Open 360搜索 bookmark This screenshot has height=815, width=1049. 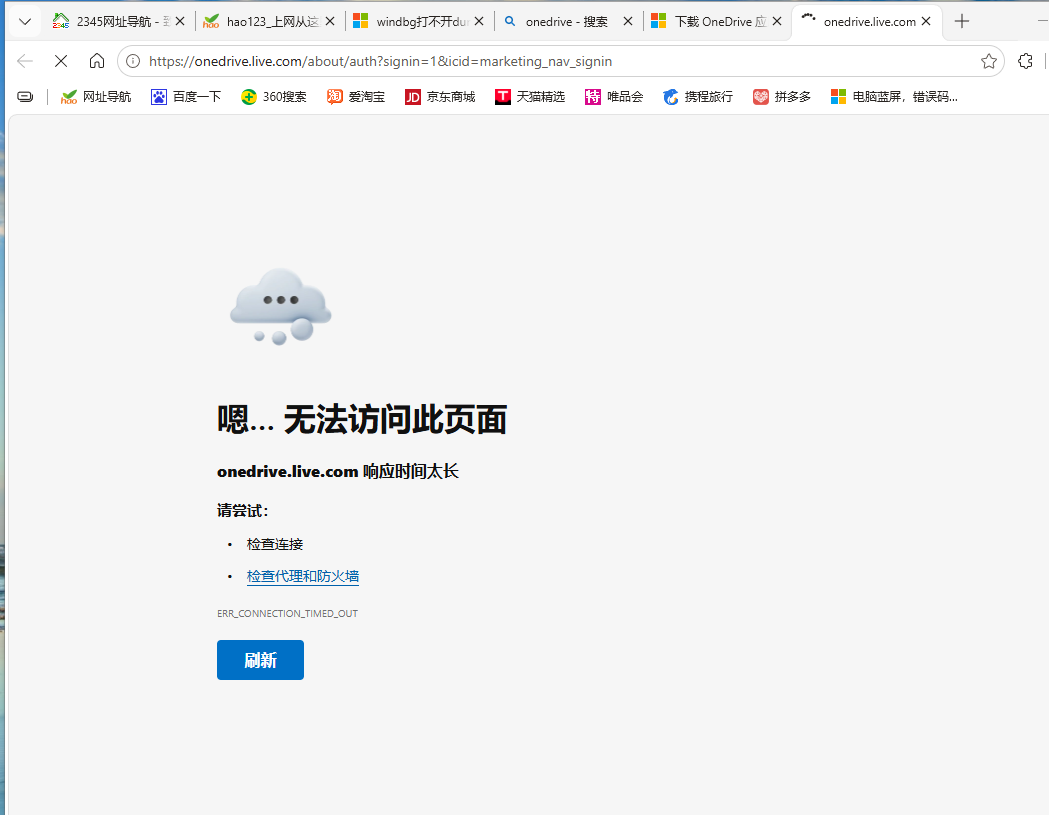(274, 97)
